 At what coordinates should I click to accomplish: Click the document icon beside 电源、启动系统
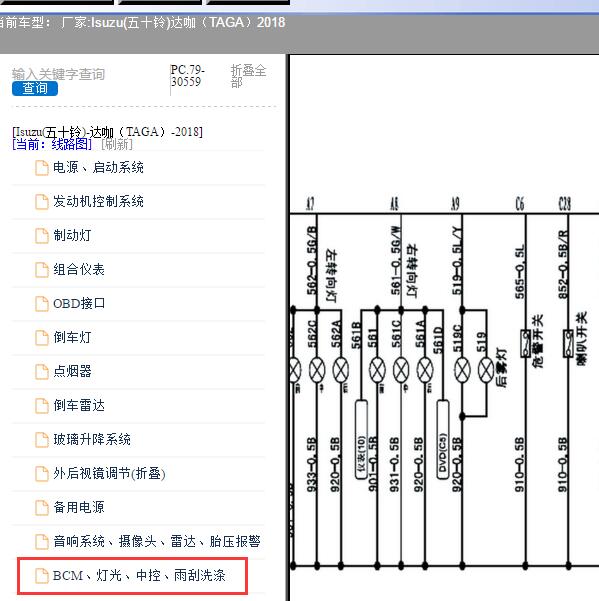coord(42,168)
